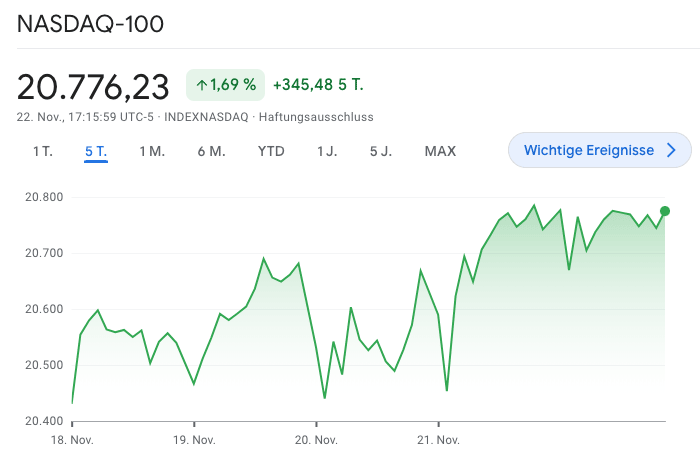Viewport: 700px width, 461px height.
Task: Click the NASDAQ-100 title
Action: click(91, 24)
